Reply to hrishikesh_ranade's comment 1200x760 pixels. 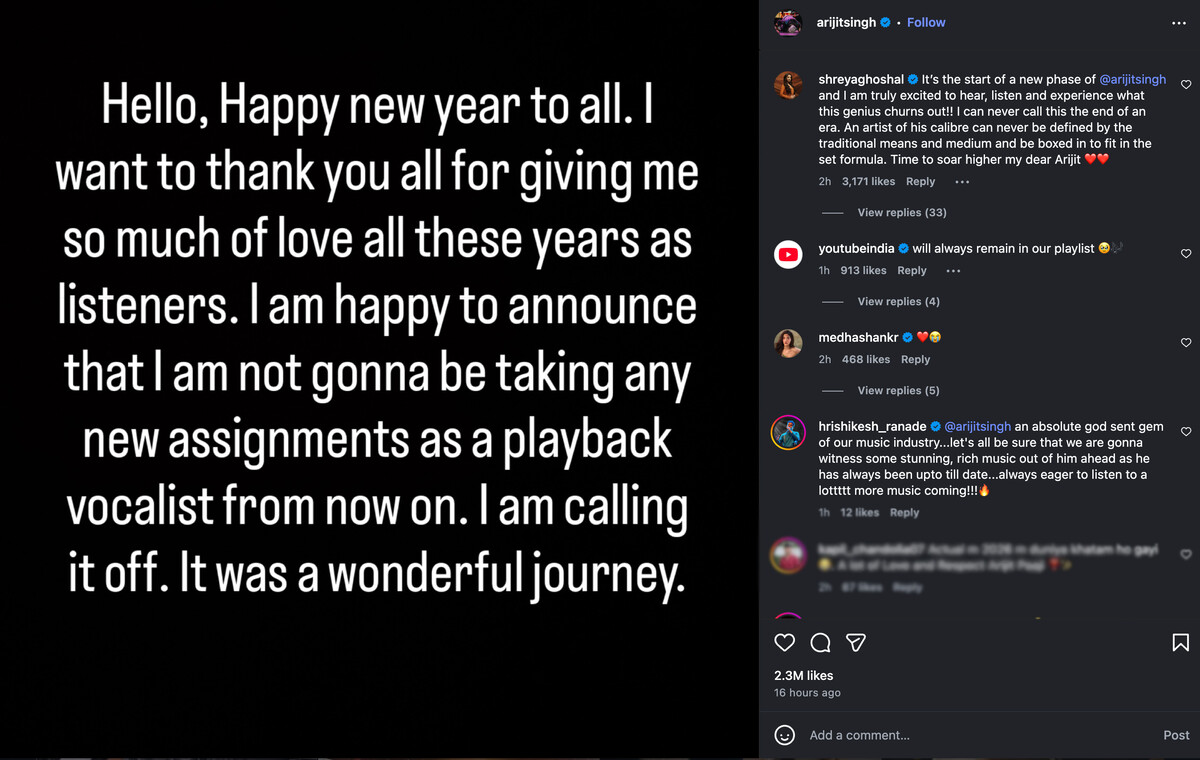pyautogui.click(x=904, y=513)
